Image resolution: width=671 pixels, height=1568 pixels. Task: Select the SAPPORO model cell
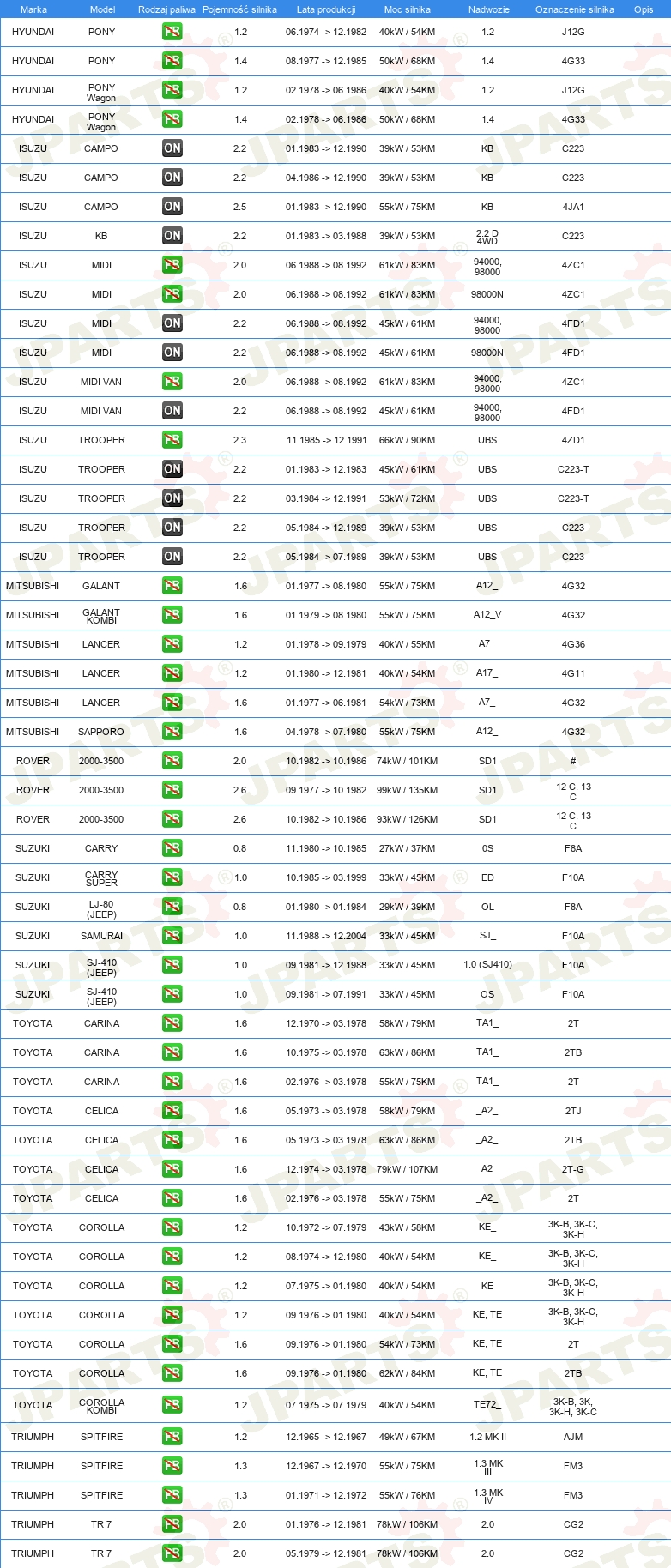coord(101,732)
